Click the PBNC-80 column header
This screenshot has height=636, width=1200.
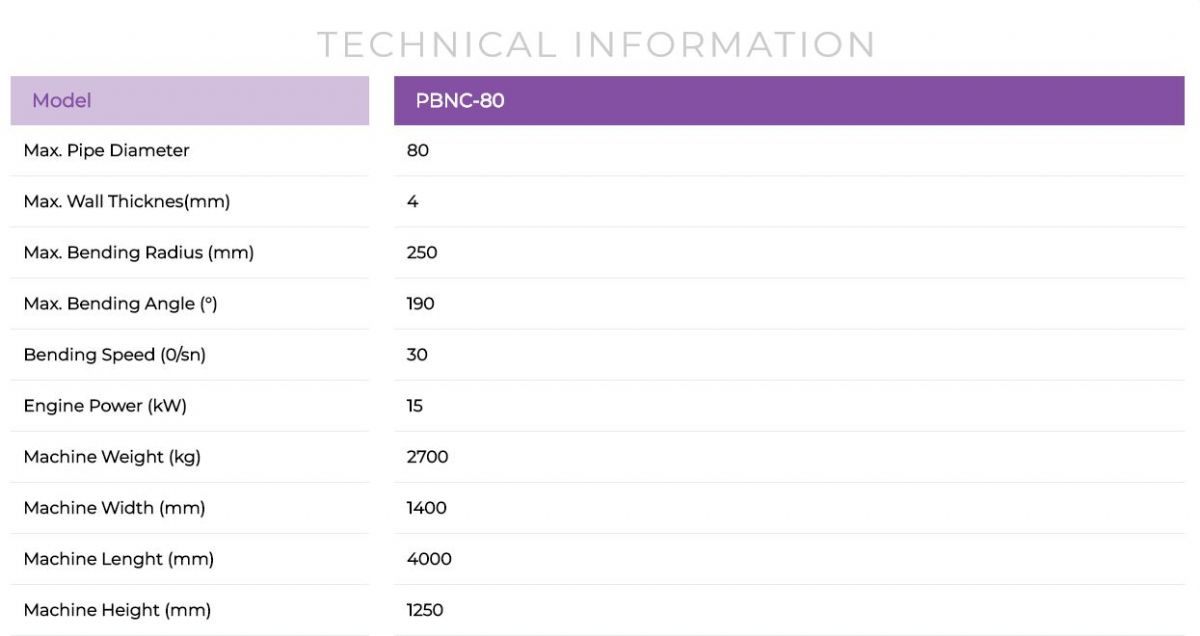click(460, 101)
